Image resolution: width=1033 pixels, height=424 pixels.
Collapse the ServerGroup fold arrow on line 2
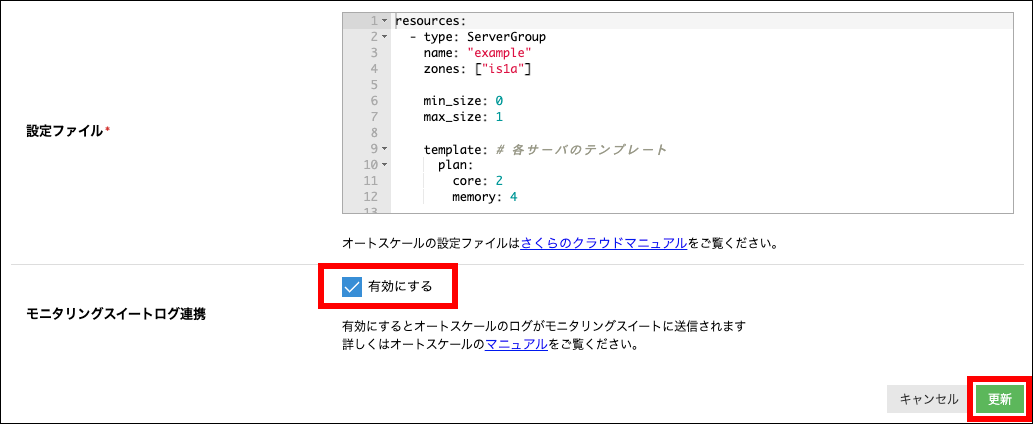click(x=383, y=37)
